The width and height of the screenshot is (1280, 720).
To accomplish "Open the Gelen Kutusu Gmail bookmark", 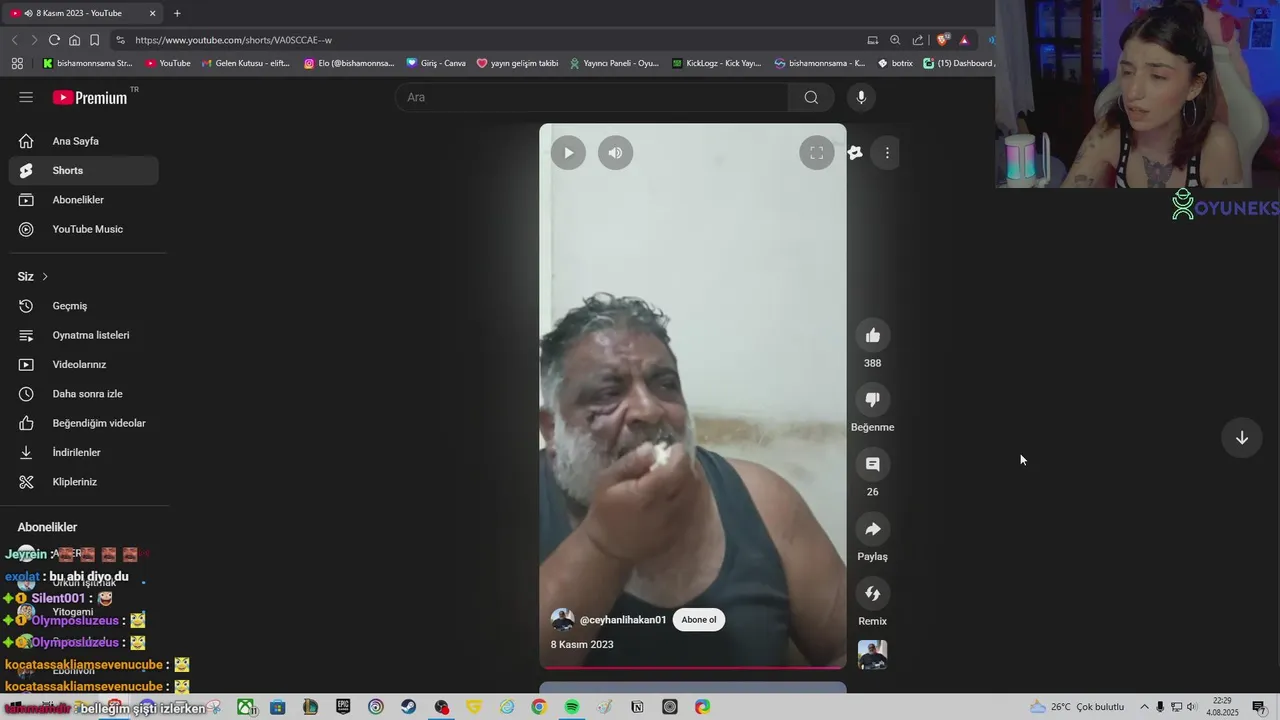I will [246, 63].
